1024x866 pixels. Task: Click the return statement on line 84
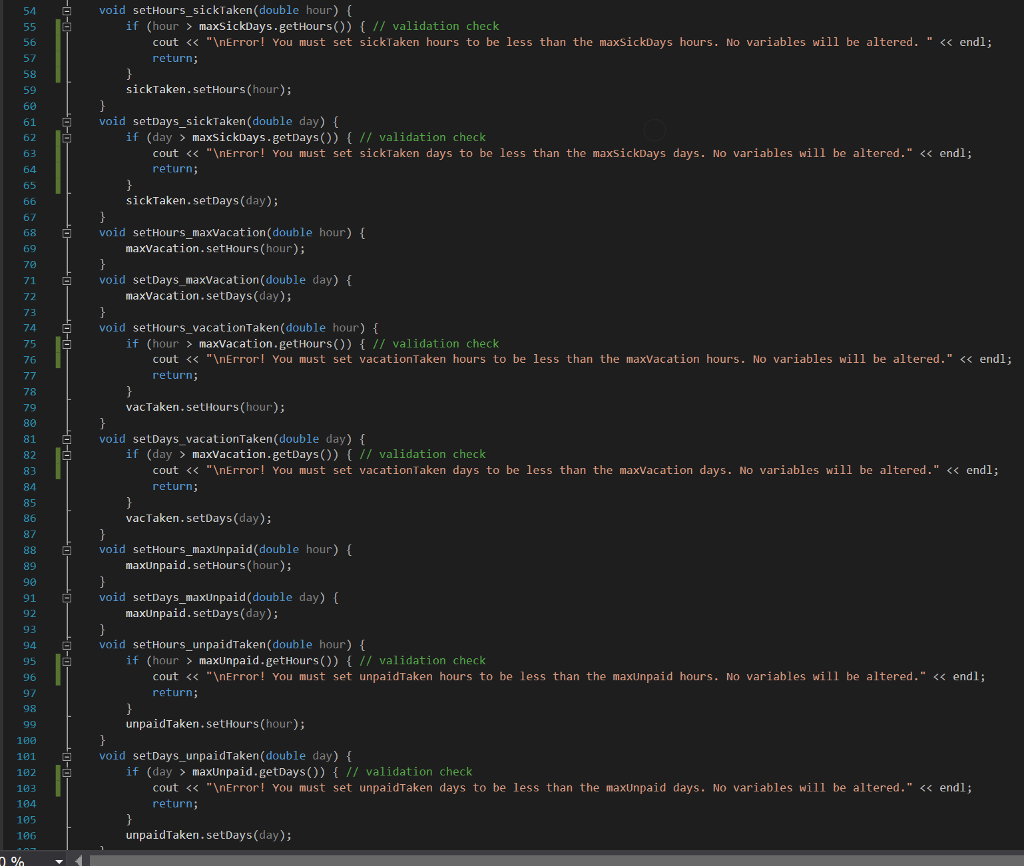175,487
